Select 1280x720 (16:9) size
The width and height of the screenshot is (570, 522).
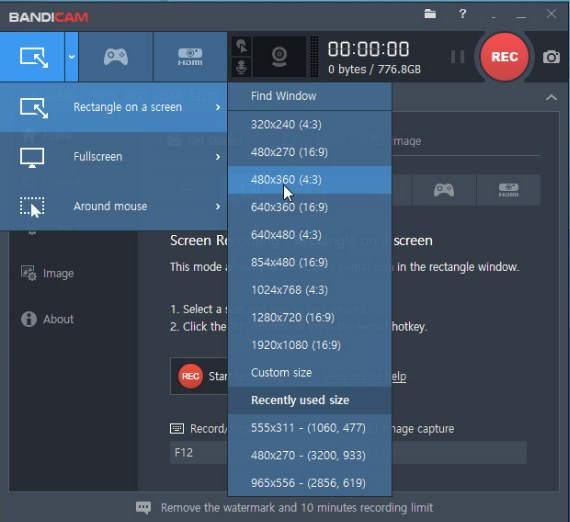pyautogui.click(x=310, y=318)
